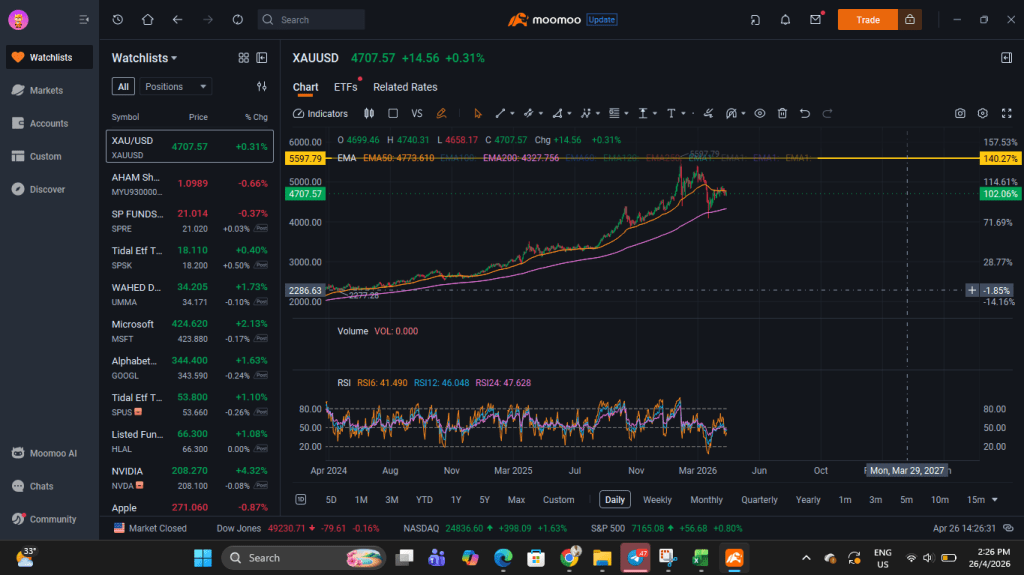1024x575 pixels.
Task: Click the orange Trade button
Action: (x=868, y=20)
